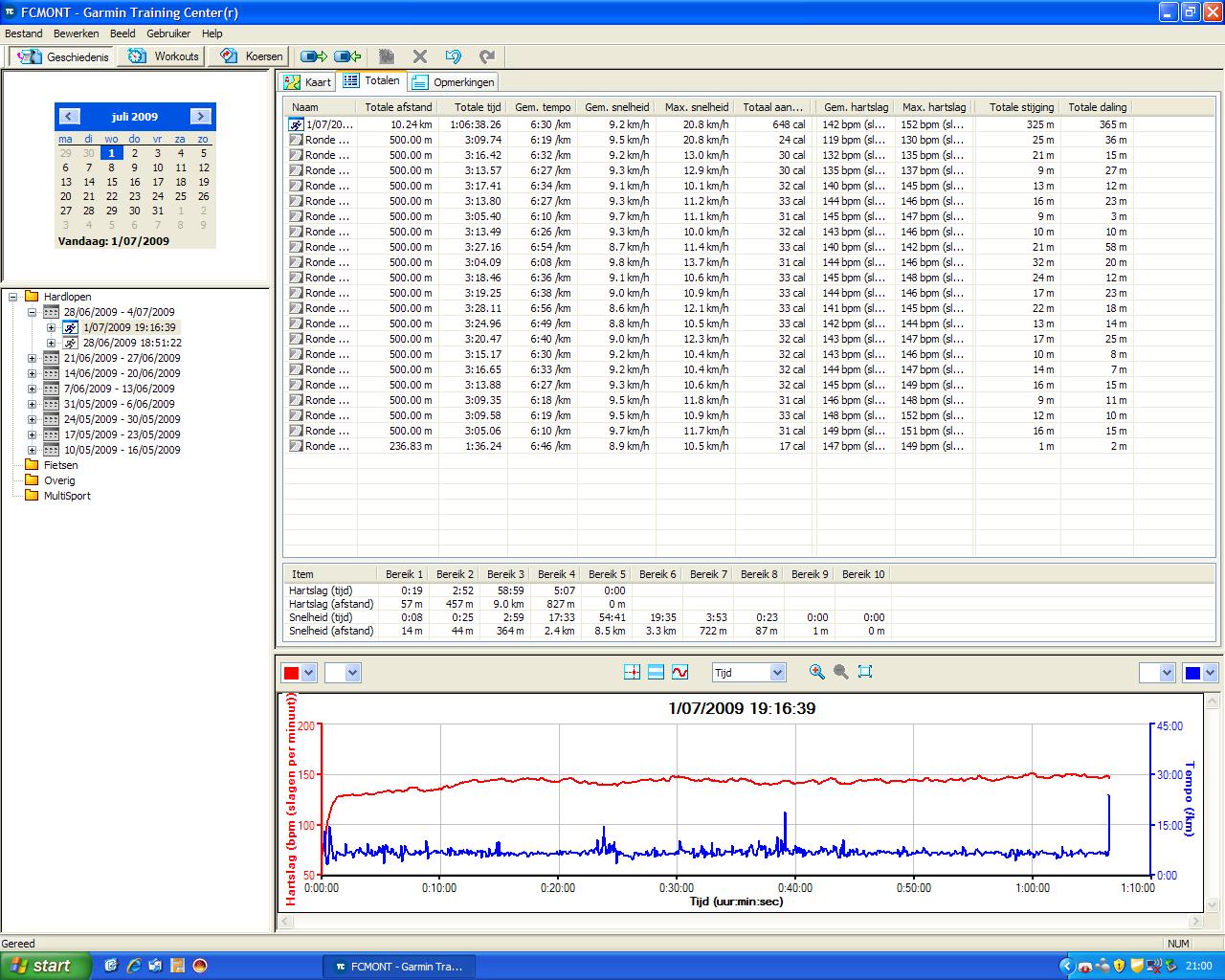Open the empty second left-axis dropdown
This screenshot has width=1225, height=980.
coord(352,673)
